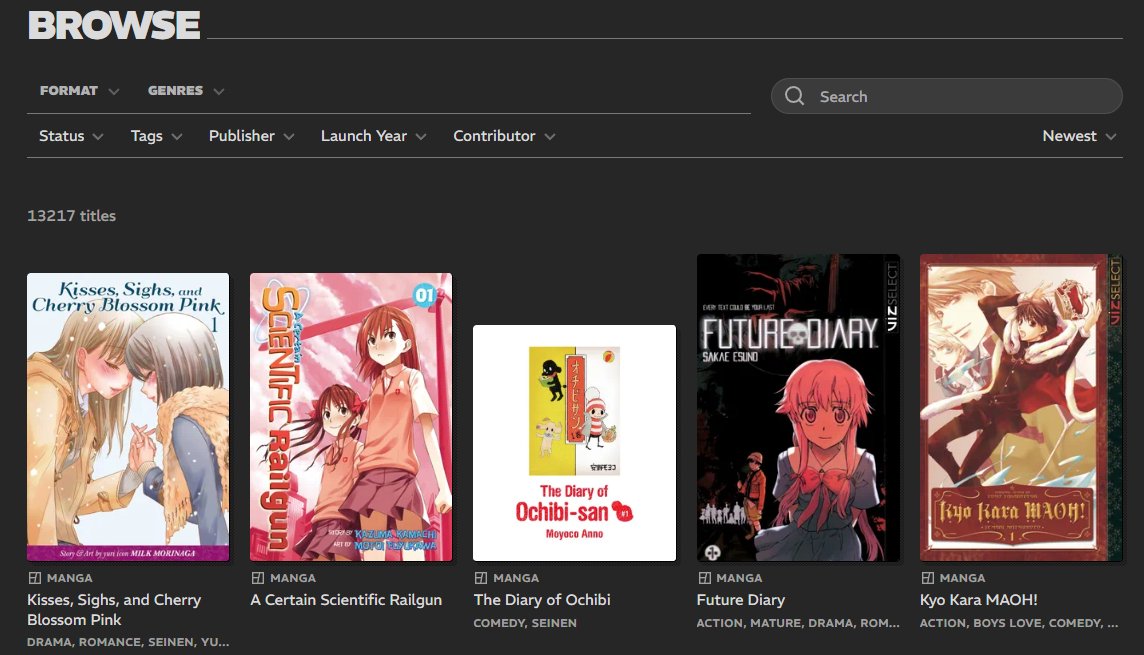This screenshot has width=1144, height=655.
Task: Click title link Future Diary
Action: 741,600
